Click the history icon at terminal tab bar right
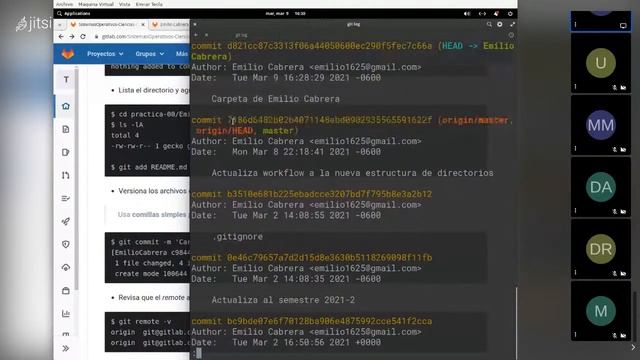The height and width of the screenshot is (360, 640). coord(511,35)
